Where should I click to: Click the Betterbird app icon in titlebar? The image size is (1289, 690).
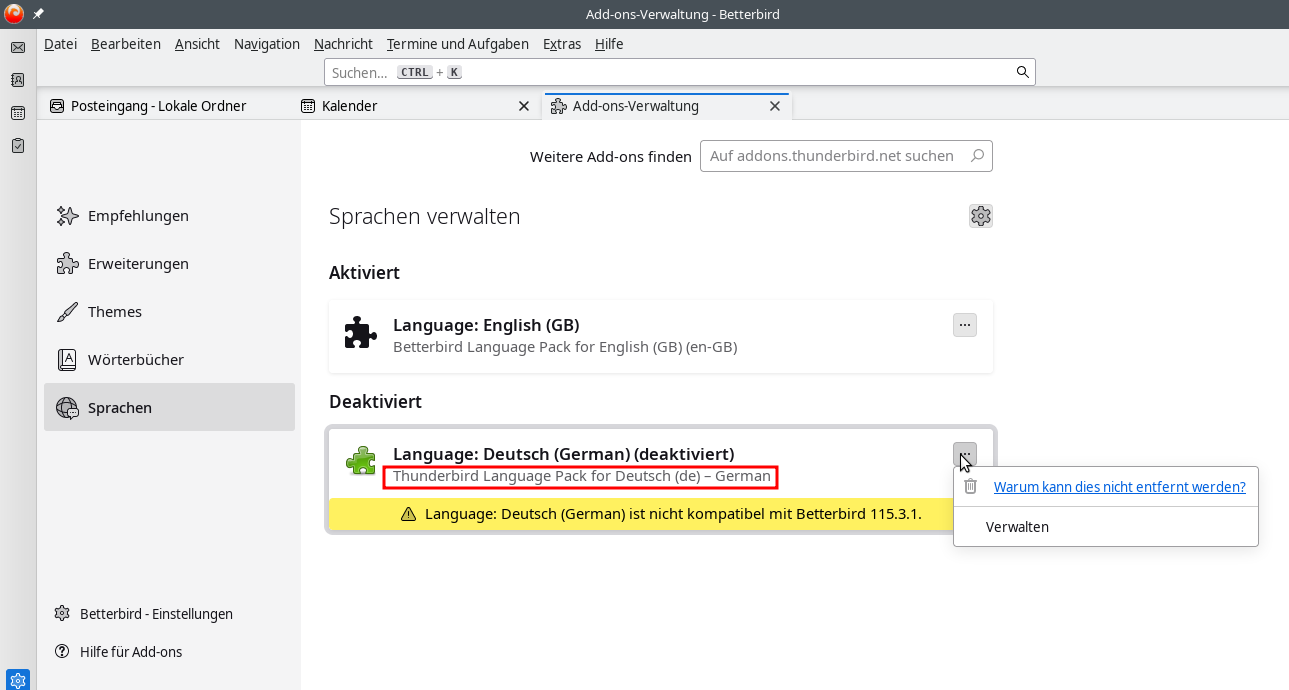tap(14, 14)
